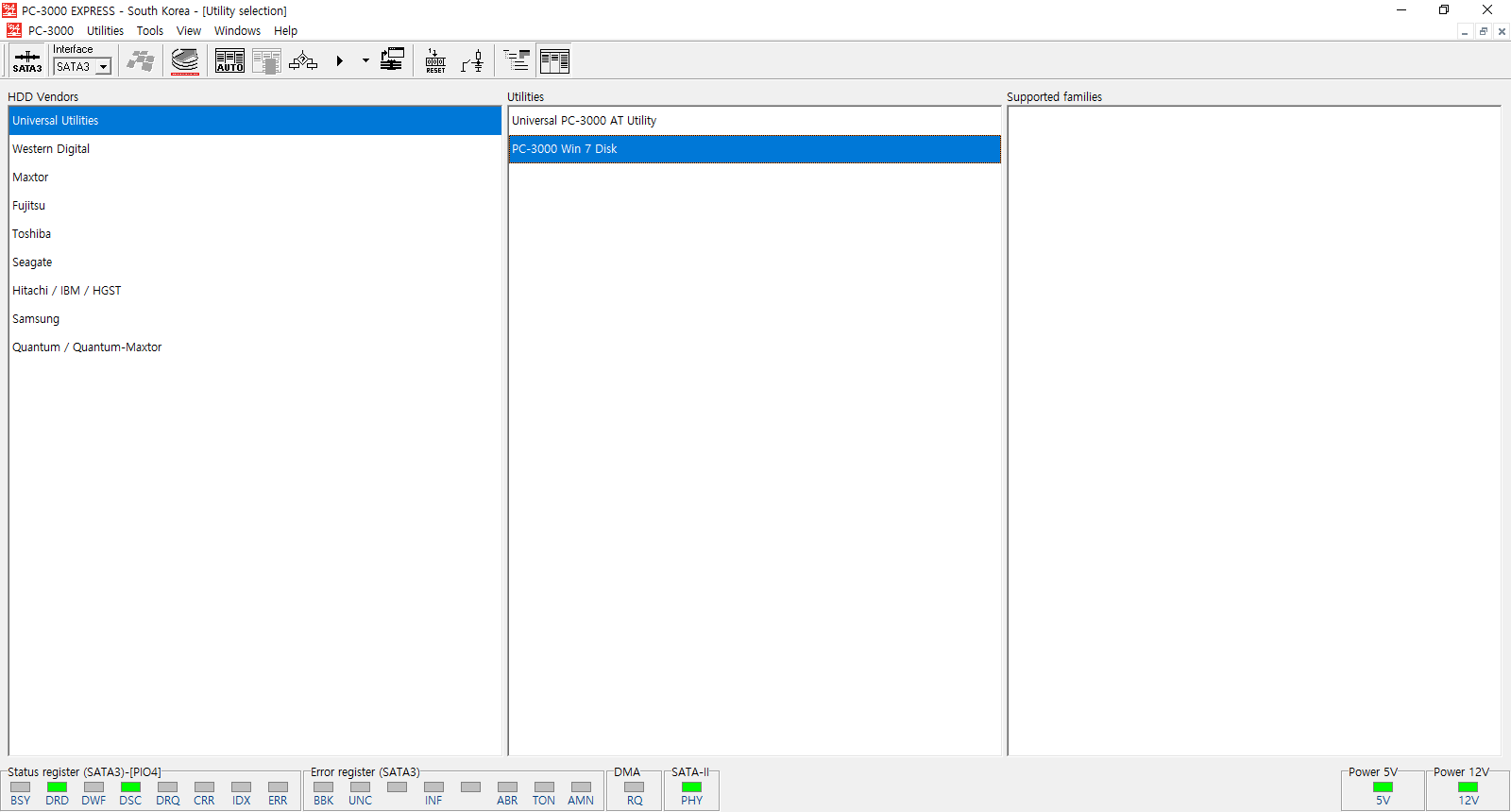This screenshot has width=1511, height=812.
Task: Select Fujitsu vendor
Action: 255,206
